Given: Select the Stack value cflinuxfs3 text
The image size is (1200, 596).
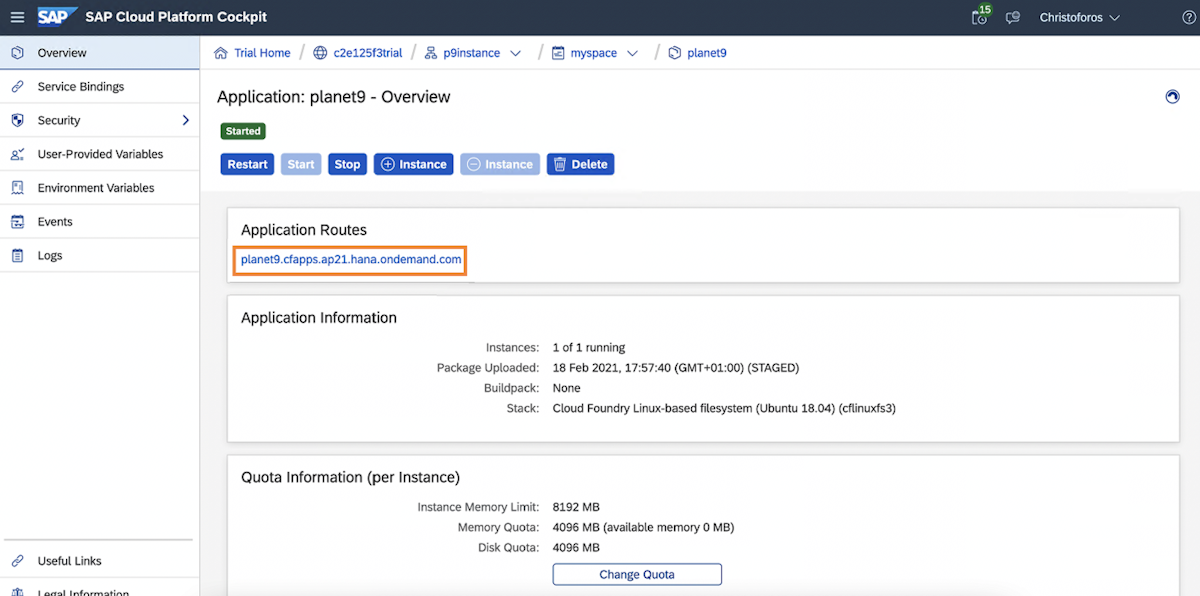Looking at the screenshot, I should 724,408.
